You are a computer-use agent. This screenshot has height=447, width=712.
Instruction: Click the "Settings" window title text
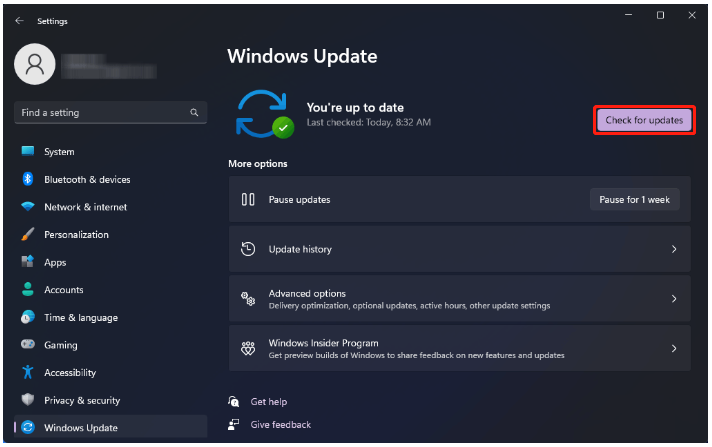click(52, 21)
